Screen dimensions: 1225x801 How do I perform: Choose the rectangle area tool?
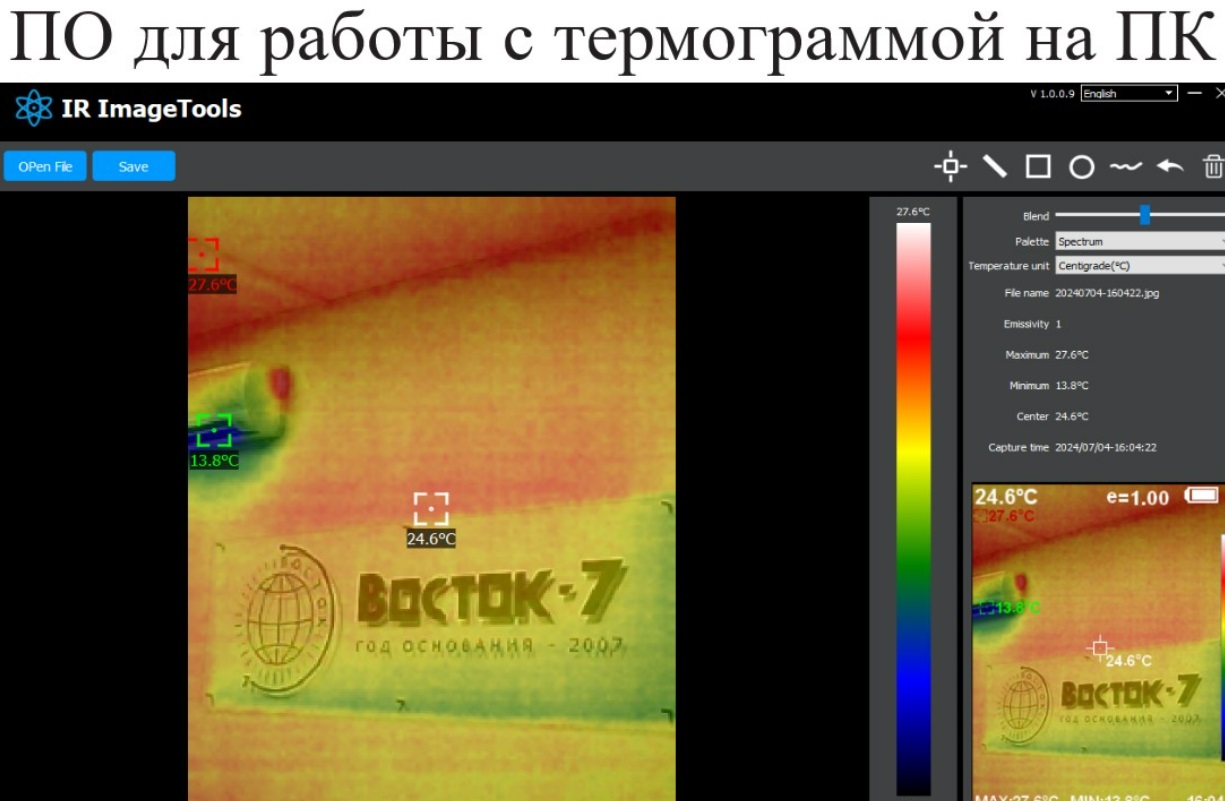point(1038,166)
